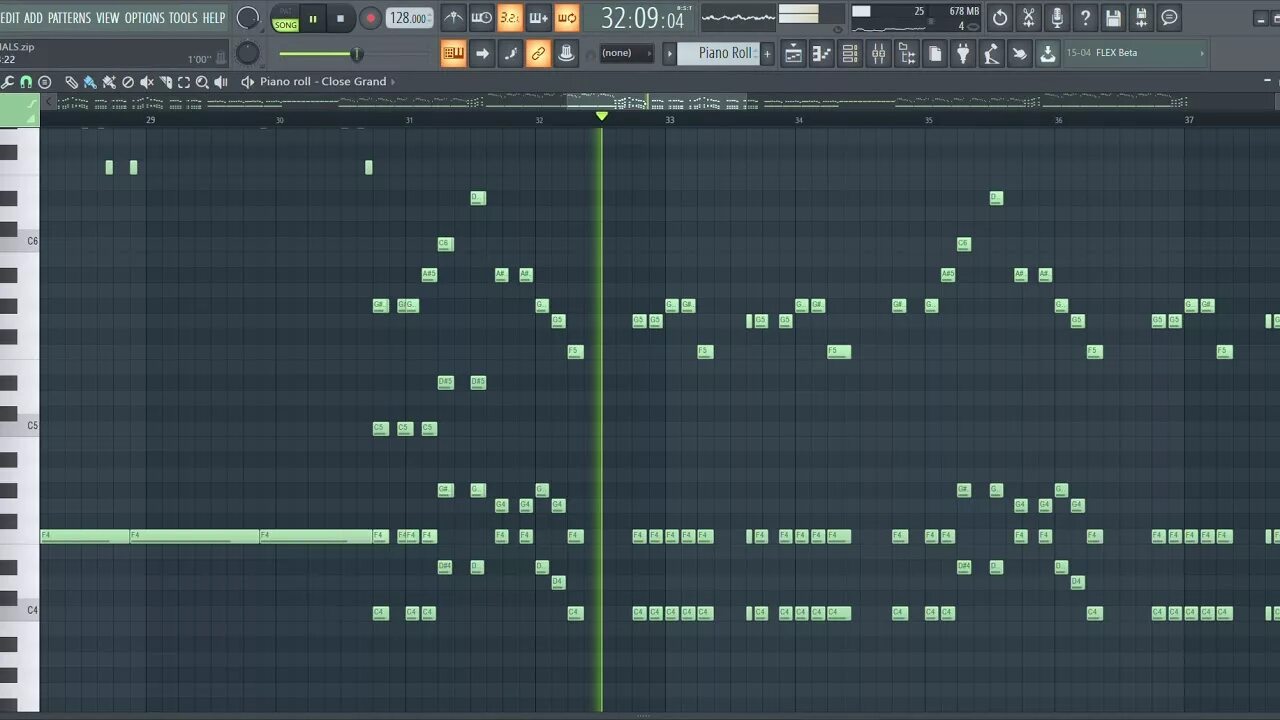Image resolution: width=1280 pixels, height=720 pixels.
Task: Select the Paint brush tool
Action: pos(90,82)
